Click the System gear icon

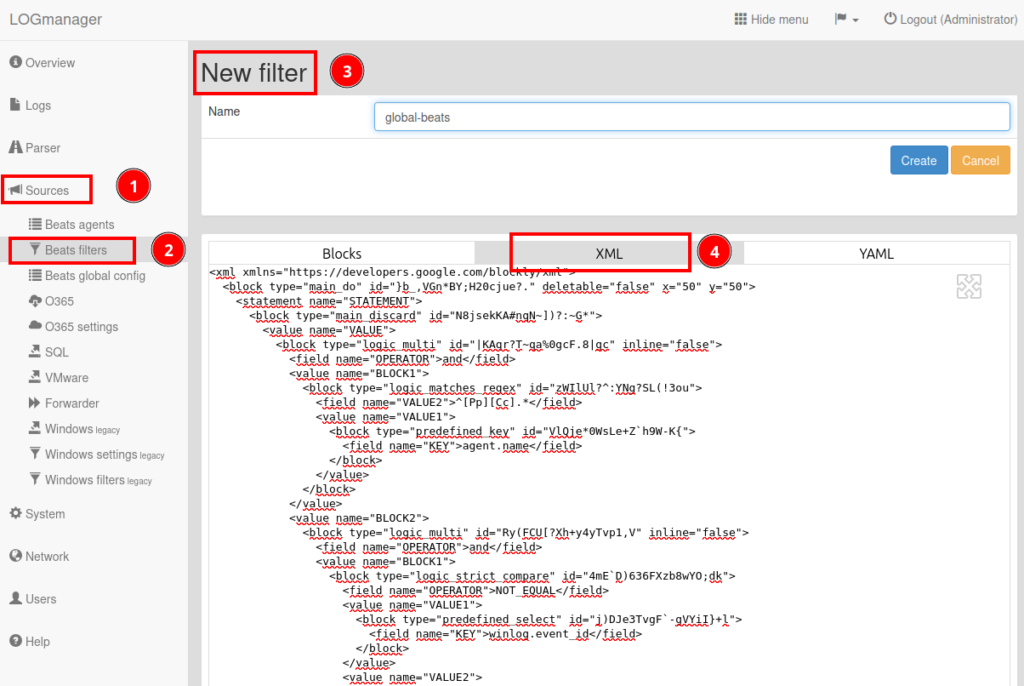click(x=16, y=513)
